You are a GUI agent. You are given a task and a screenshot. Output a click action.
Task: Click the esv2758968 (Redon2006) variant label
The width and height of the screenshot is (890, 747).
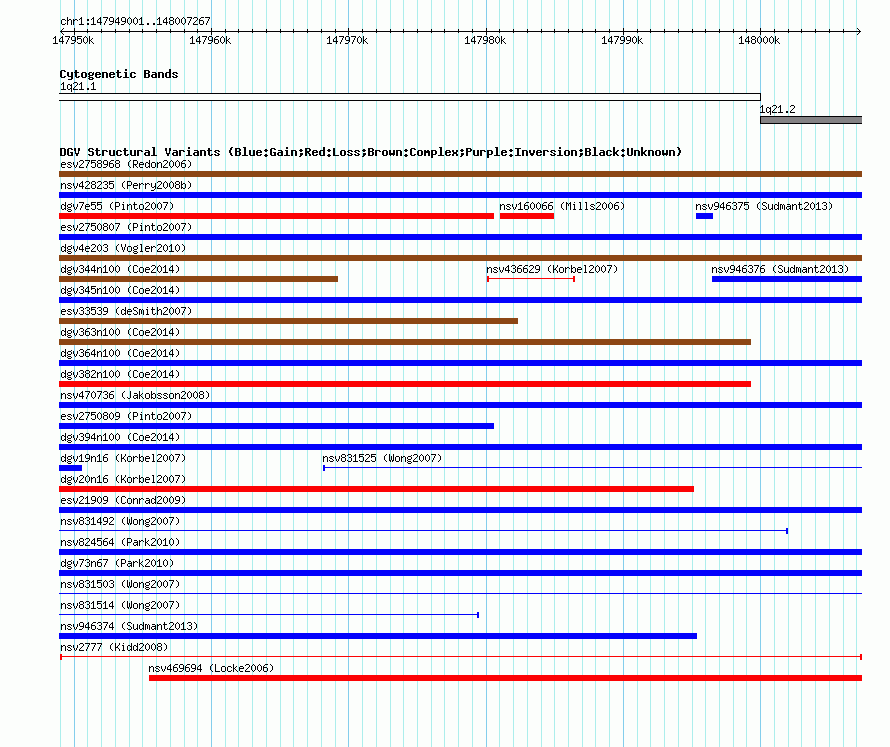pos(126,165)
